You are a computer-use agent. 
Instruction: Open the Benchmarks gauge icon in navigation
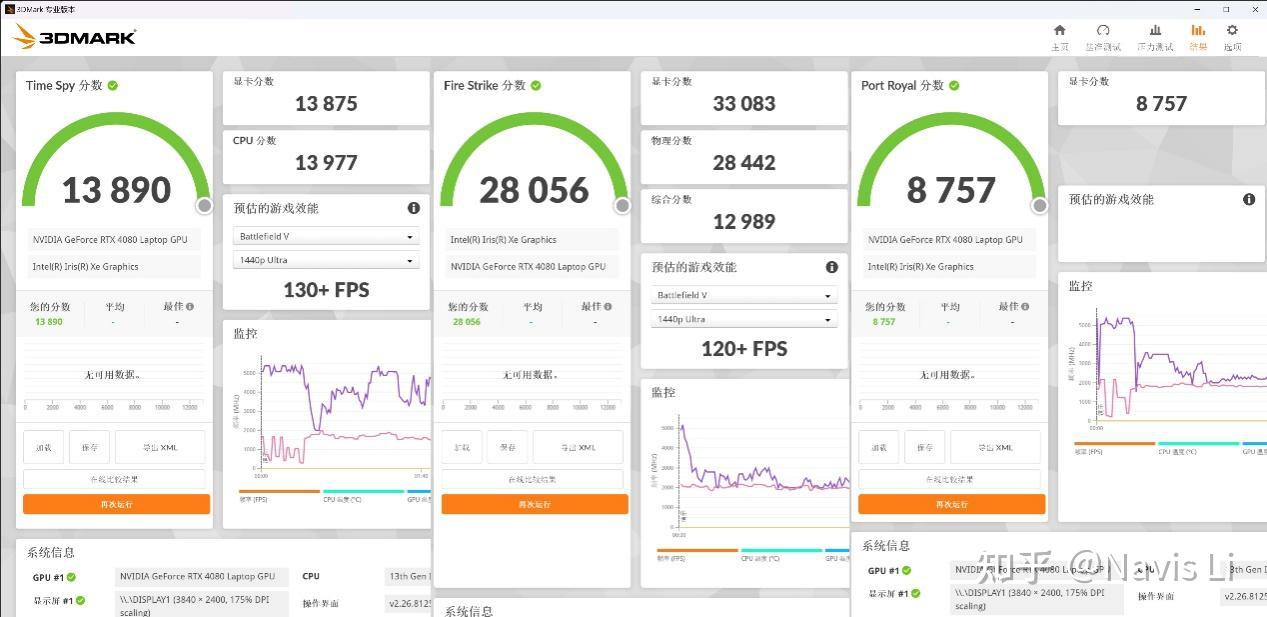tap(1103, 30)
